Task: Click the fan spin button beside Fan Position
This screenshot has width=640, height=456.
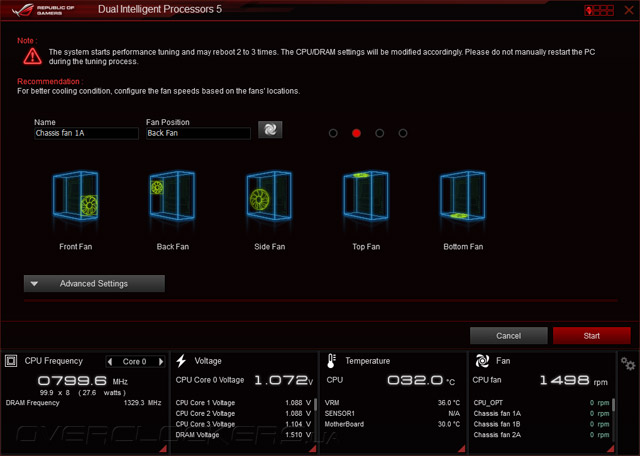Action: (x=270, y=129)
